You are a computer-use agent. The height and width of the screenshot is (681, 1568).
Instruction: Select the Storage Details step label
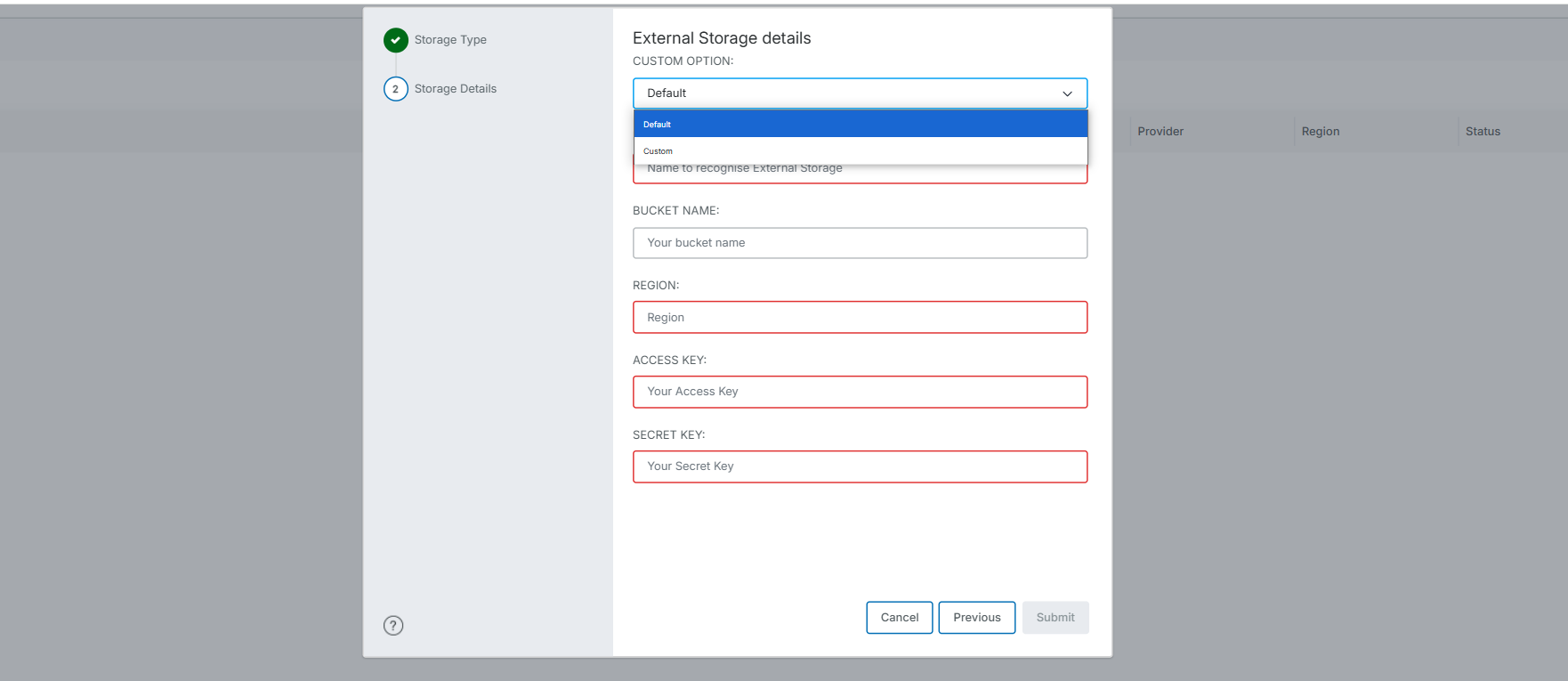click(455, 89)
